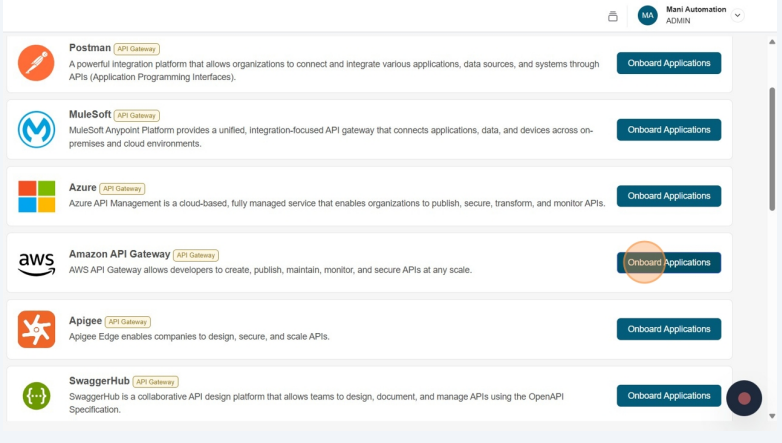Onboard applications for Azure
This screenshot has height=443, width=782.
click(669, 196)
